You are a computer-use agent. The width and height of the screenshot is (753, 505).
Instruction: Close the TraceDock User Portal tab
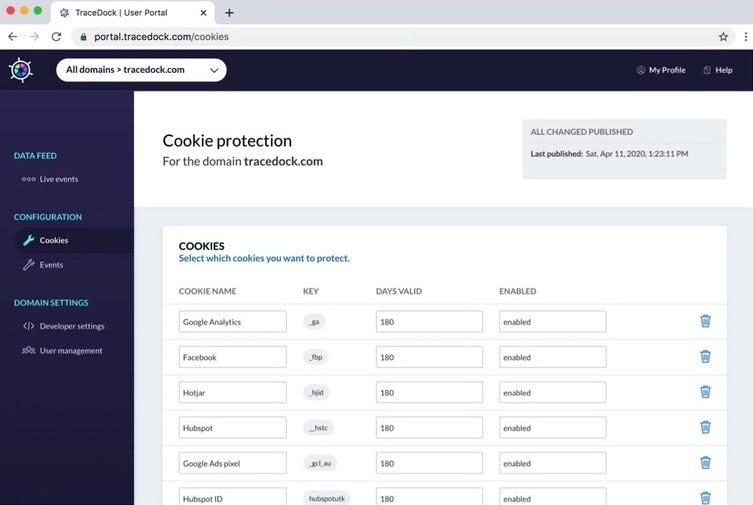point(203,13)
